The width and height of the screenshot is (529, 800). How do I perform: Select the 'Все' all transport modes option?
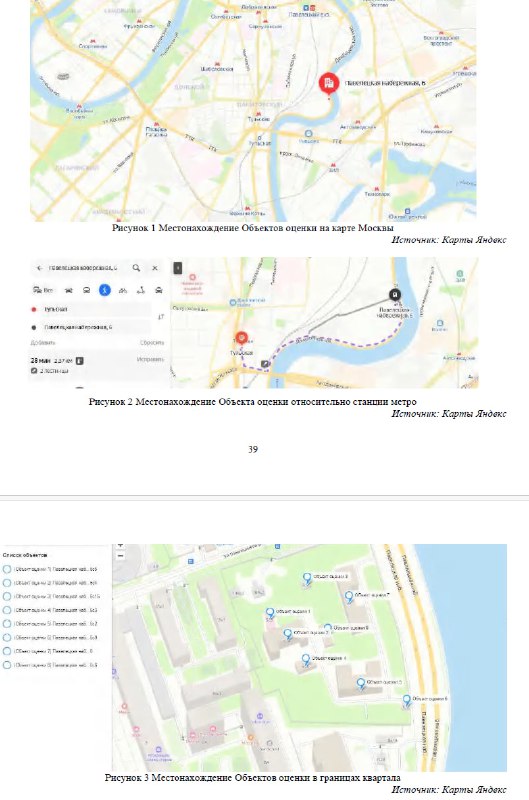(43, 290)
